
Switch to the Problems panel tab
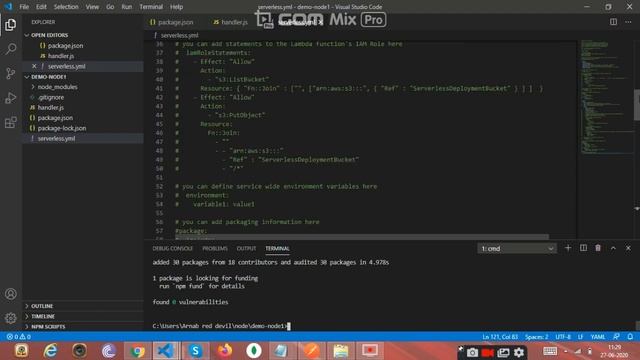coord(215,249)
